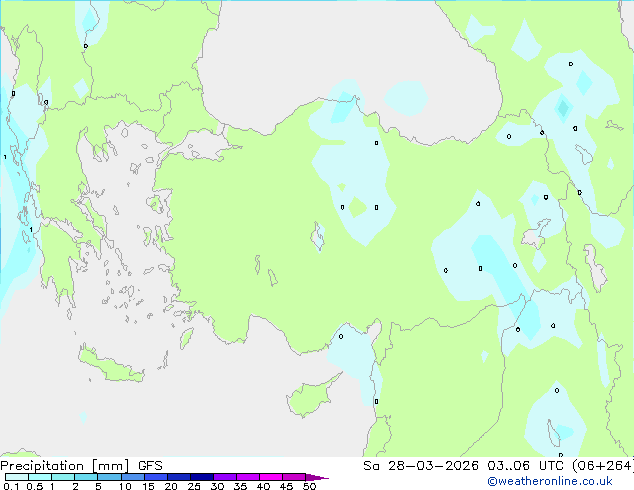The height and width of the screenshot is (490, 634).
Task: Click the 'Precipitation [mm]' title text
Action: [64, 466]
